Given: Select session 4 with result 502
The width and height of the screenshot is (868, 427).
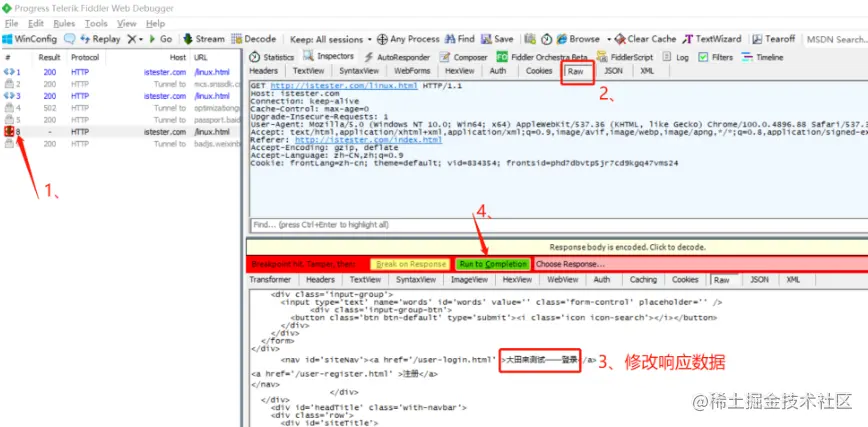Looking at the screenshot, I should coord(121,108).
